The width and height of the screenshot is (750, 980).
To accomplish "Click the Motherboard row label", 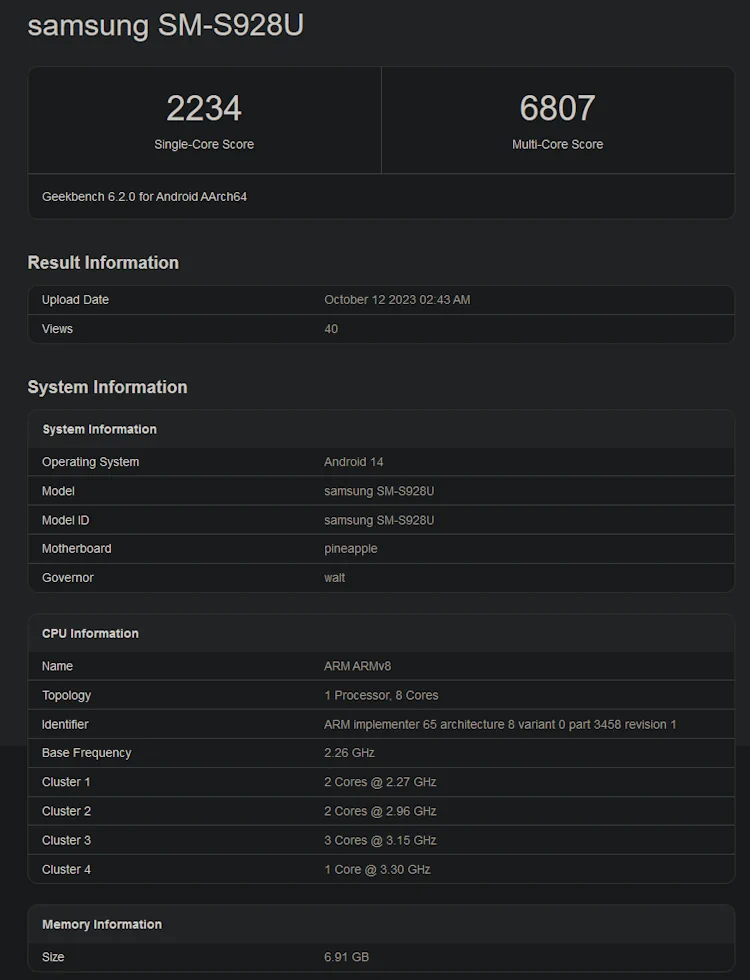I will [76, 549].
